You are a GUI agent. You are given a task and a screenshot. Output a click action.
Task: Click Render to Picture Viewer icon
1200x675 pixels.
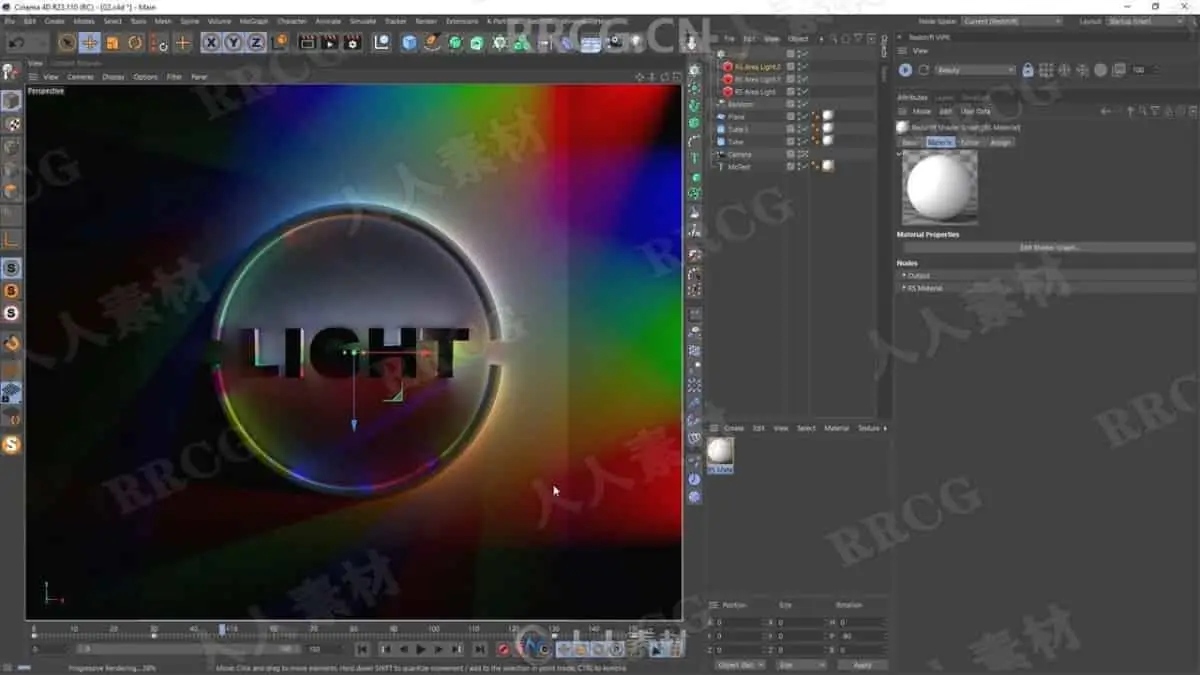329,43
